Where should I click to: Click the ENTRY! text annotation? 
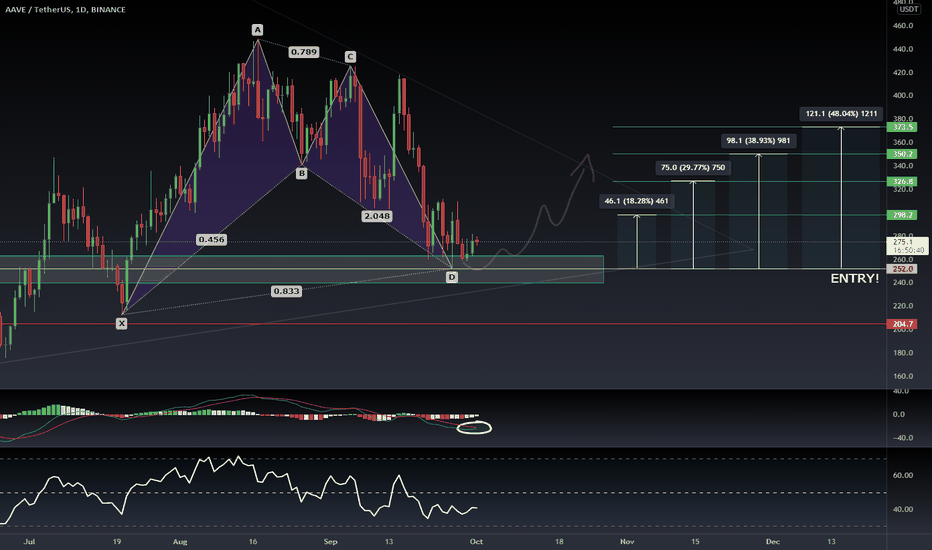point(854,278)
